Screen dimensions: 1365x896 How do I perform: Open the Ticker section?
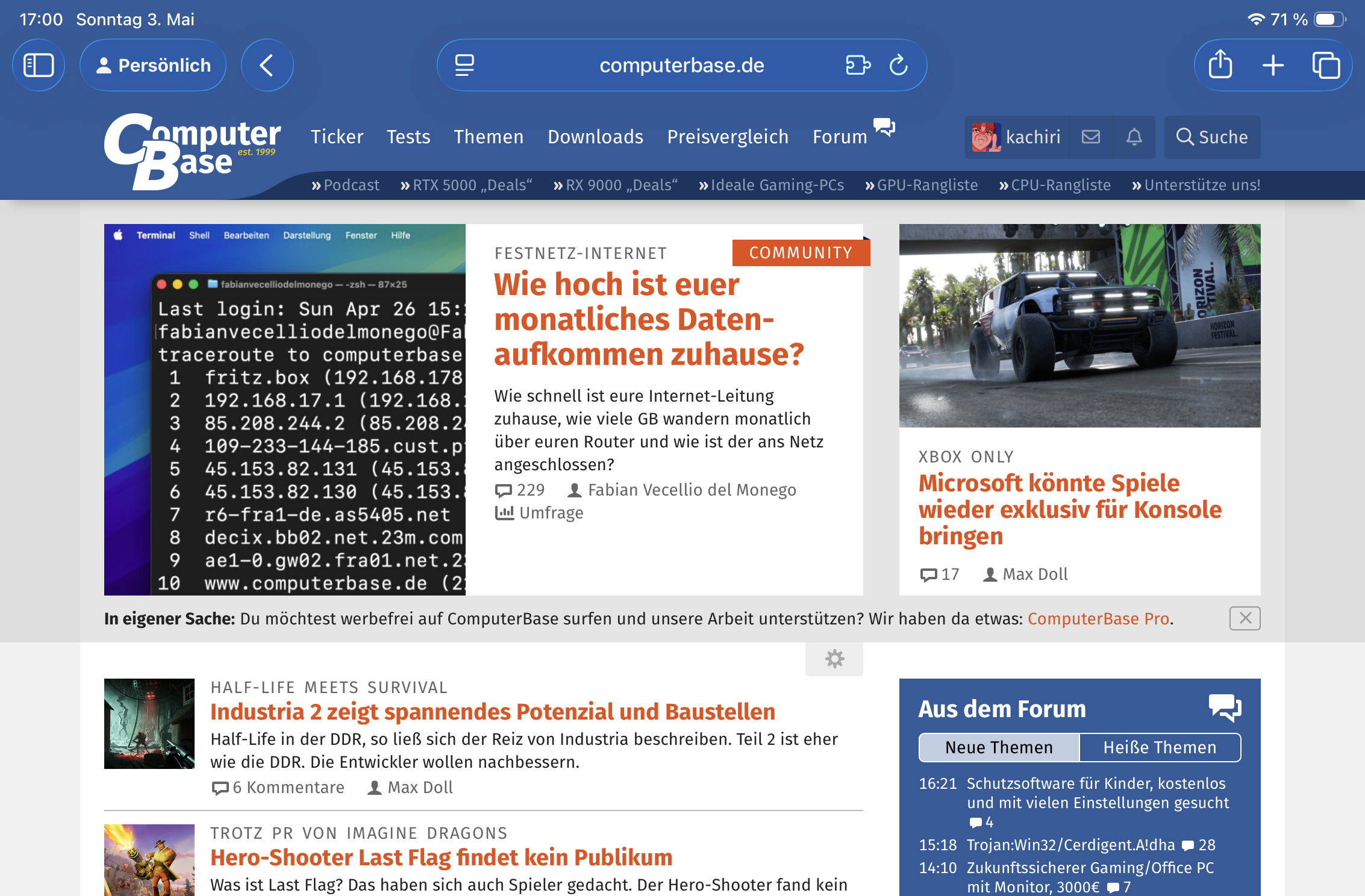(337, 137)
